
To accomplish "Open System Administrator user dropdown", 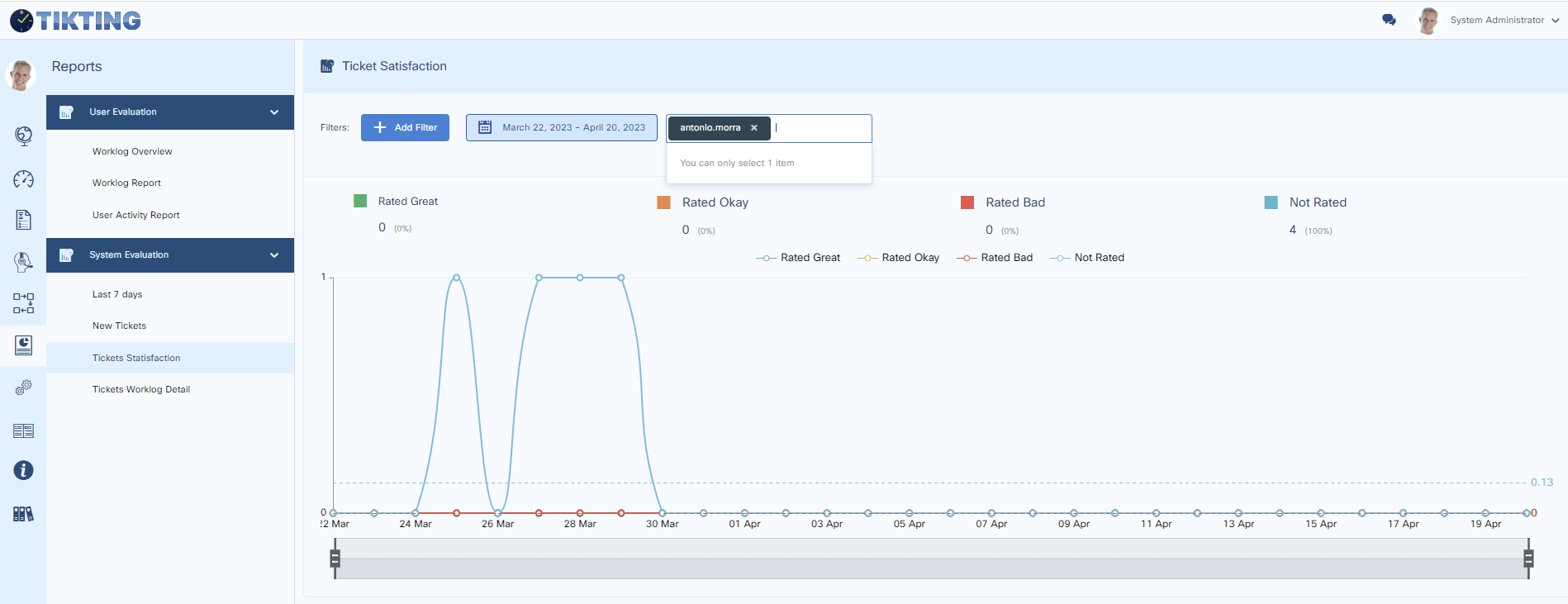I will tap(1503, 20).
